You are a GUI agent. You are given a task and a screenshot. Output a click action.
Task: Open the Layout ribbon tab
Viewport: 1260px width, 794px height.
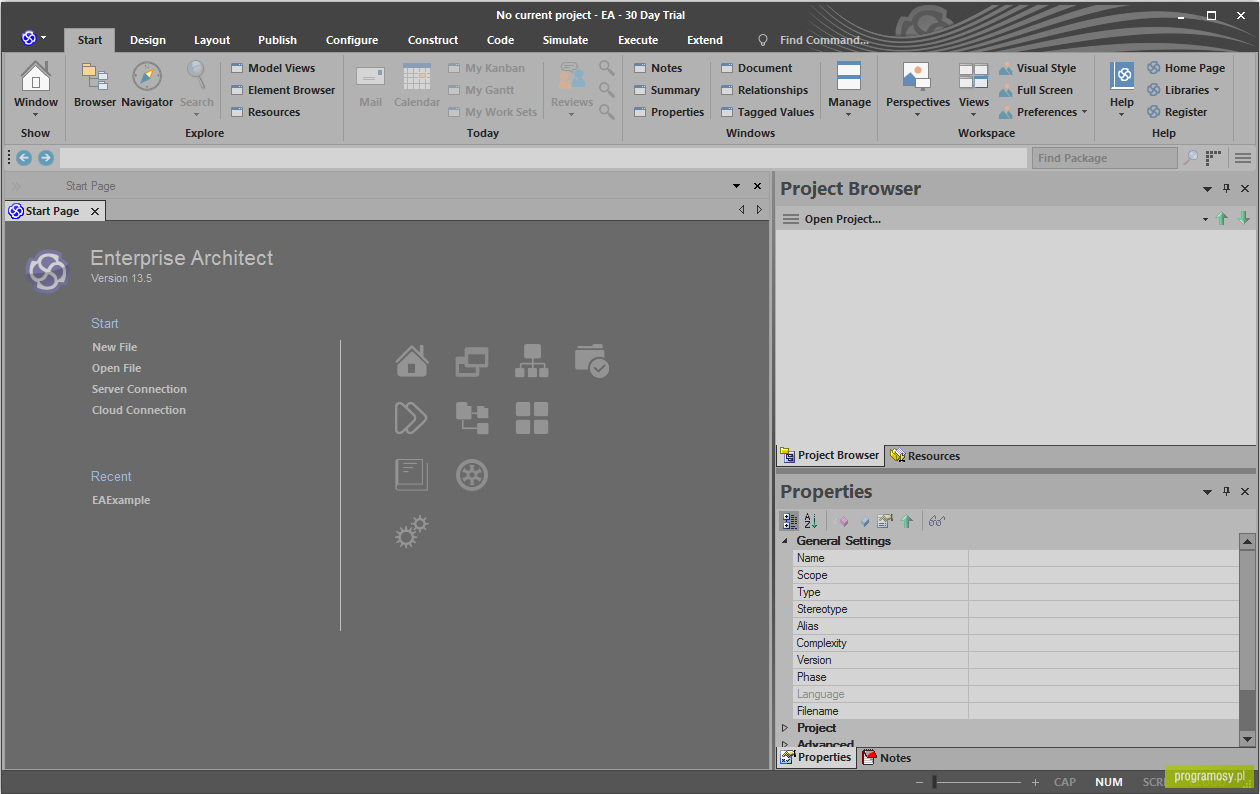point(212,40)
